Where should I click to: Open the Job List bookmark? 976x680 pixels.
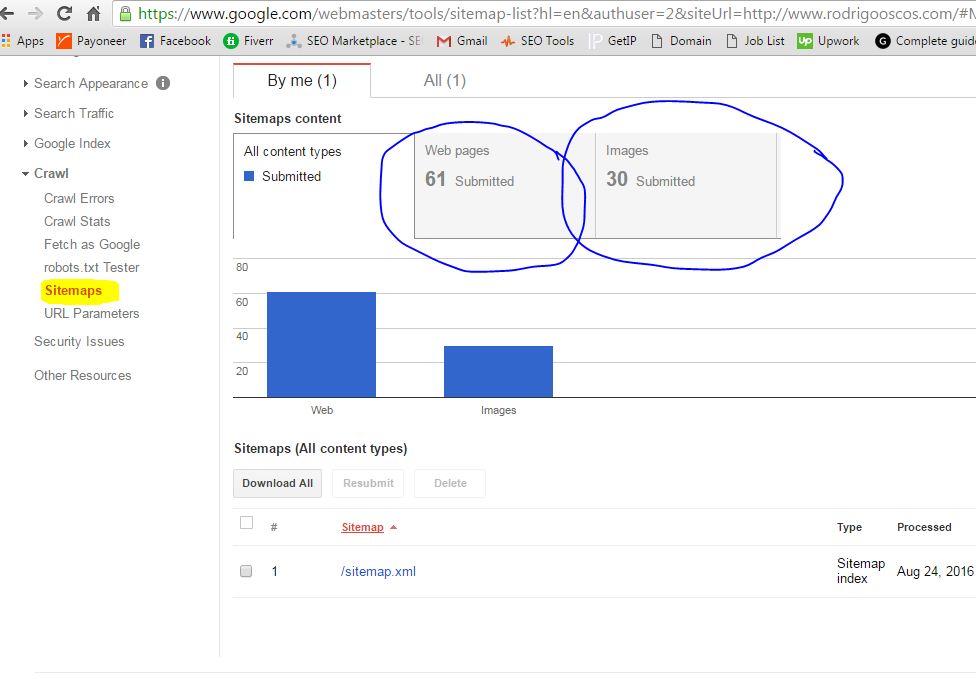[755, 41]
